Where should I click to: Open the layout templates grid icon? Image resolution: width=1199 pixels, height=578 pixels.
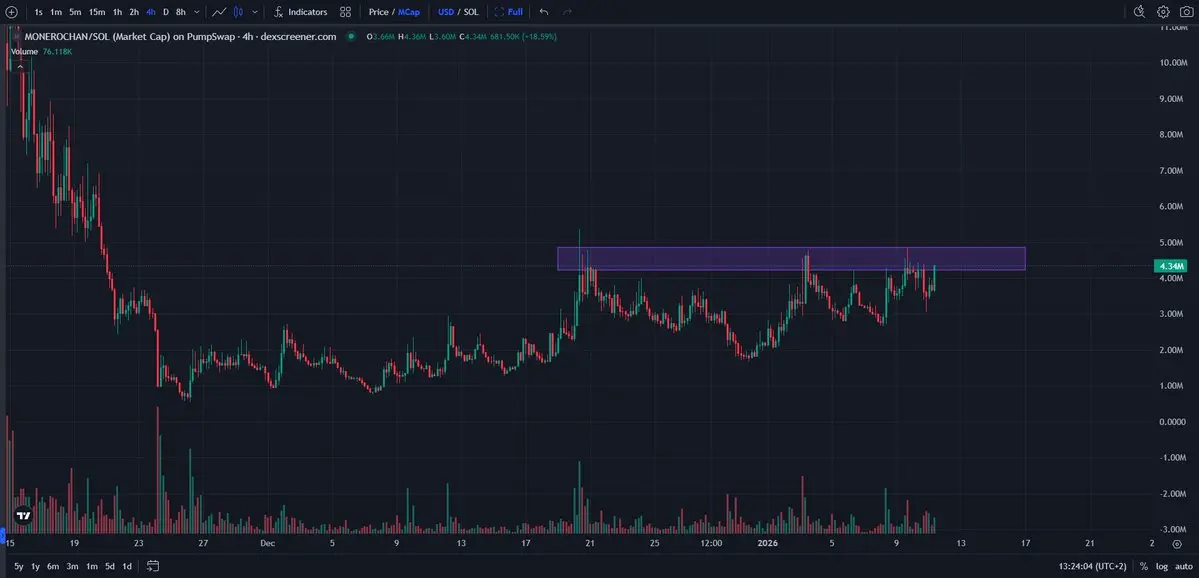(x=346, y=12)
